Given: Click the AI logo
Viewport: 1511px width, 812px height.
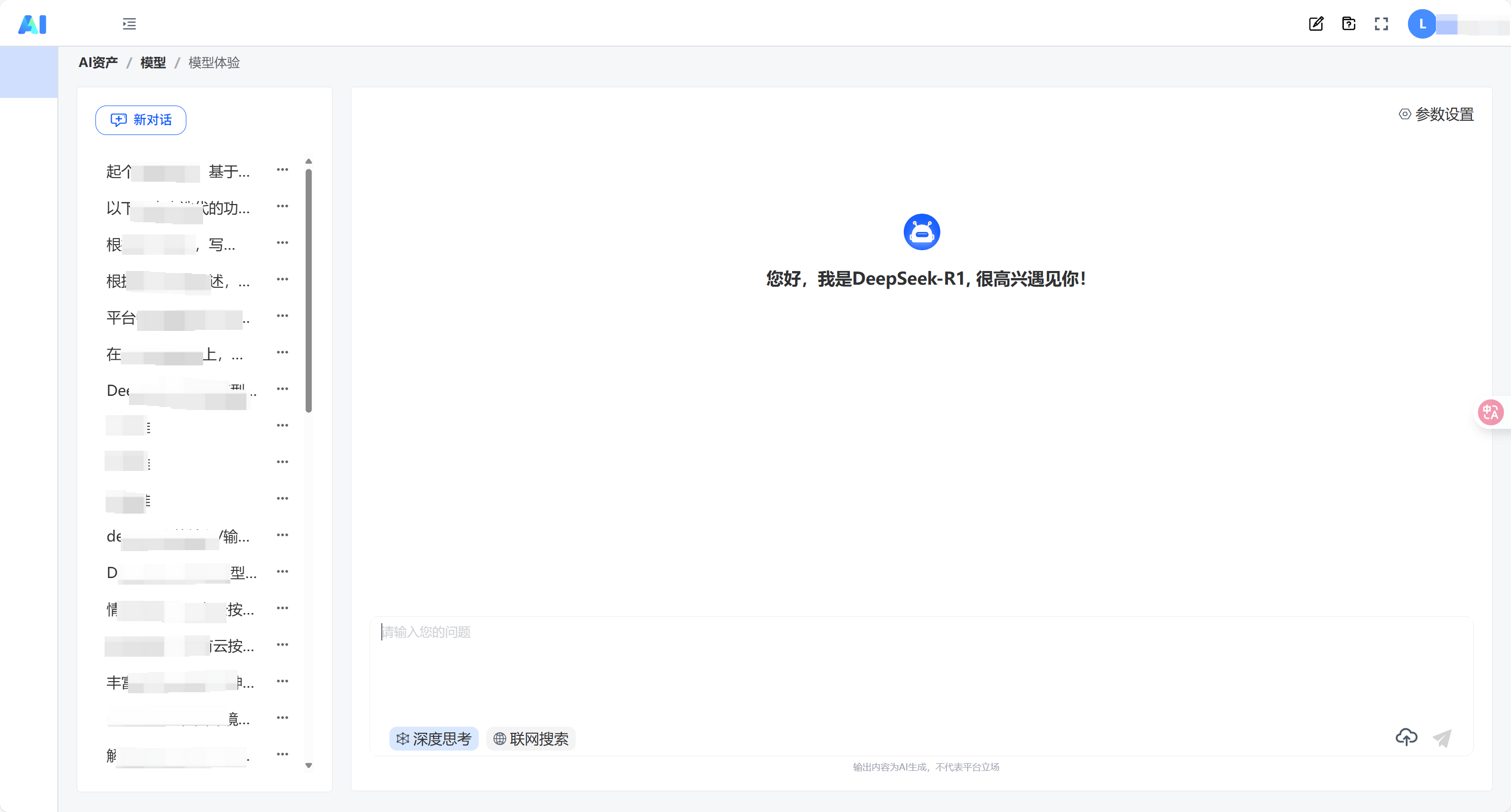Looking at the screenshot, I should pos(32,24).
